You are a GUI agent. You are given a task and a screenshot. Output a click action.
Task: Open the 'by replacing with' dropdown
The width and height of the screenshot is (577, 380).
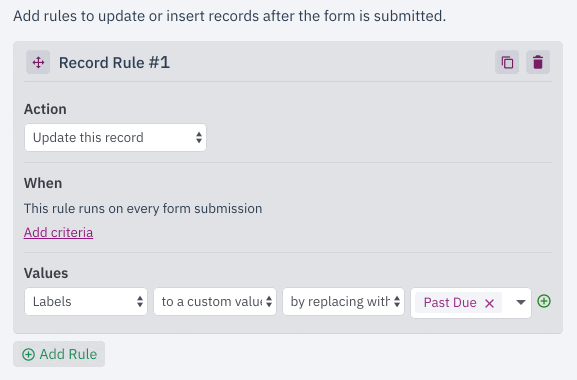pyautogui.click(x=343, y=302)
